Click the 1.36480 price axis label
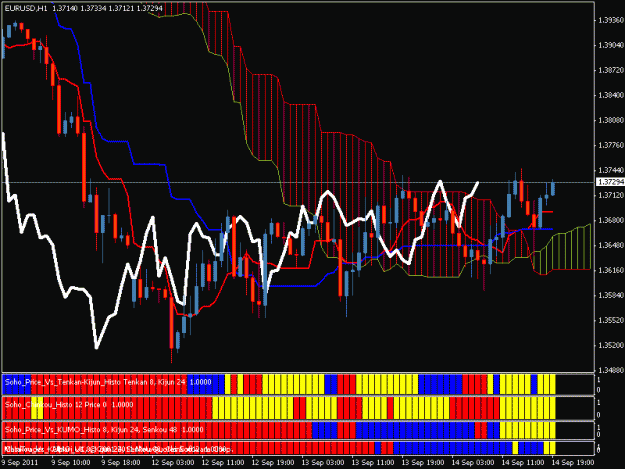Viewport: 625px width, 469px height. [611, 245]
